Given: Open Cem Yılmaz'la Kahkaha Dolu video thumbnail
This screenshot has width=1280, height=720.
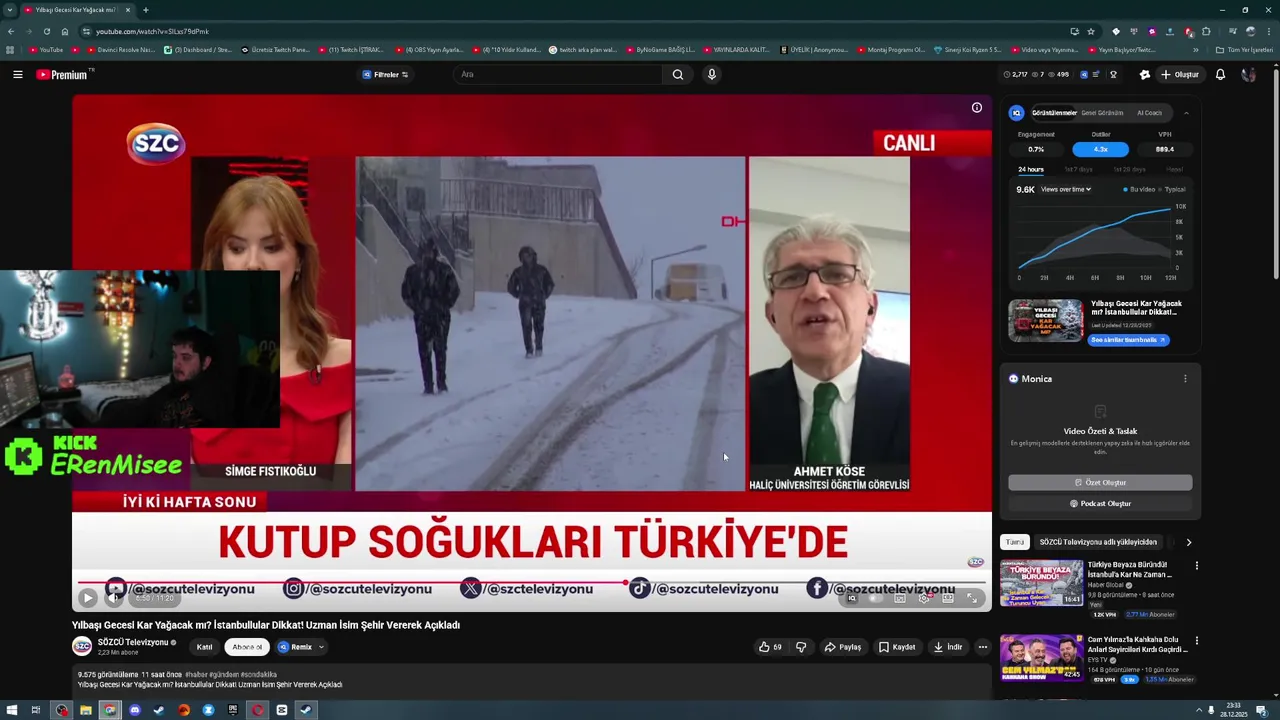Looking at the screenshot, I should point(1041,657).
